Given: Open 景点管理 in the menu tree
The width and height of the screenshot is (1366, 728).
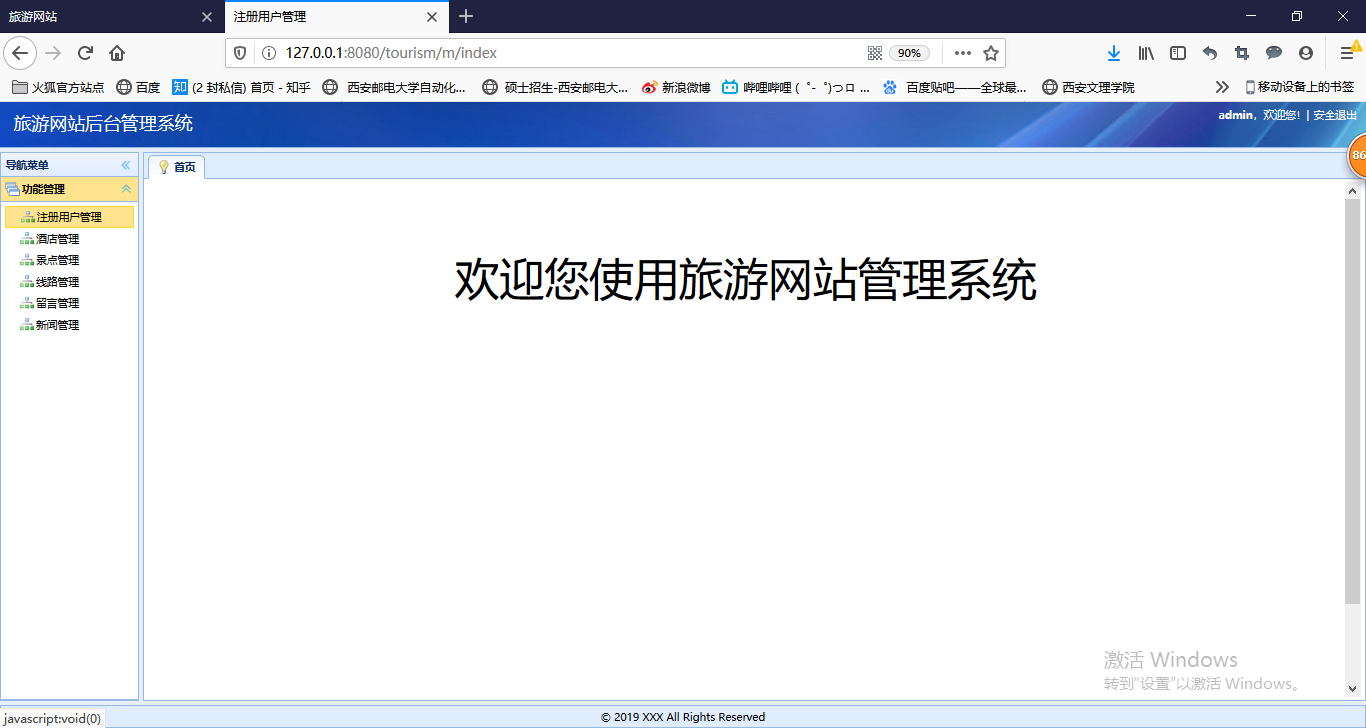Looking at the screenshot, I should tap(57, 260).
